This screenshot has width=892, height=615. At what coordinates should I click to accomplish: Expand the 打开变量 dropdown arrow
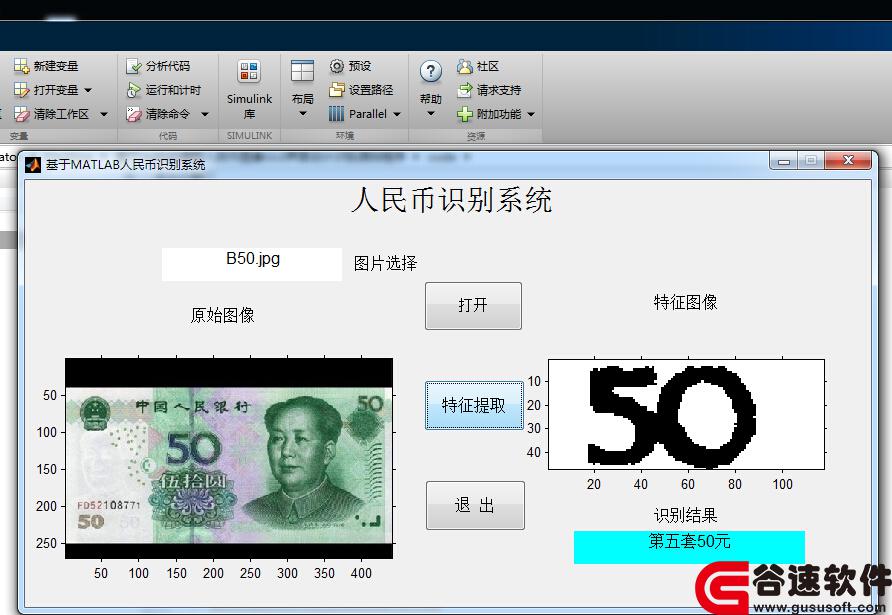click(88, 90)
